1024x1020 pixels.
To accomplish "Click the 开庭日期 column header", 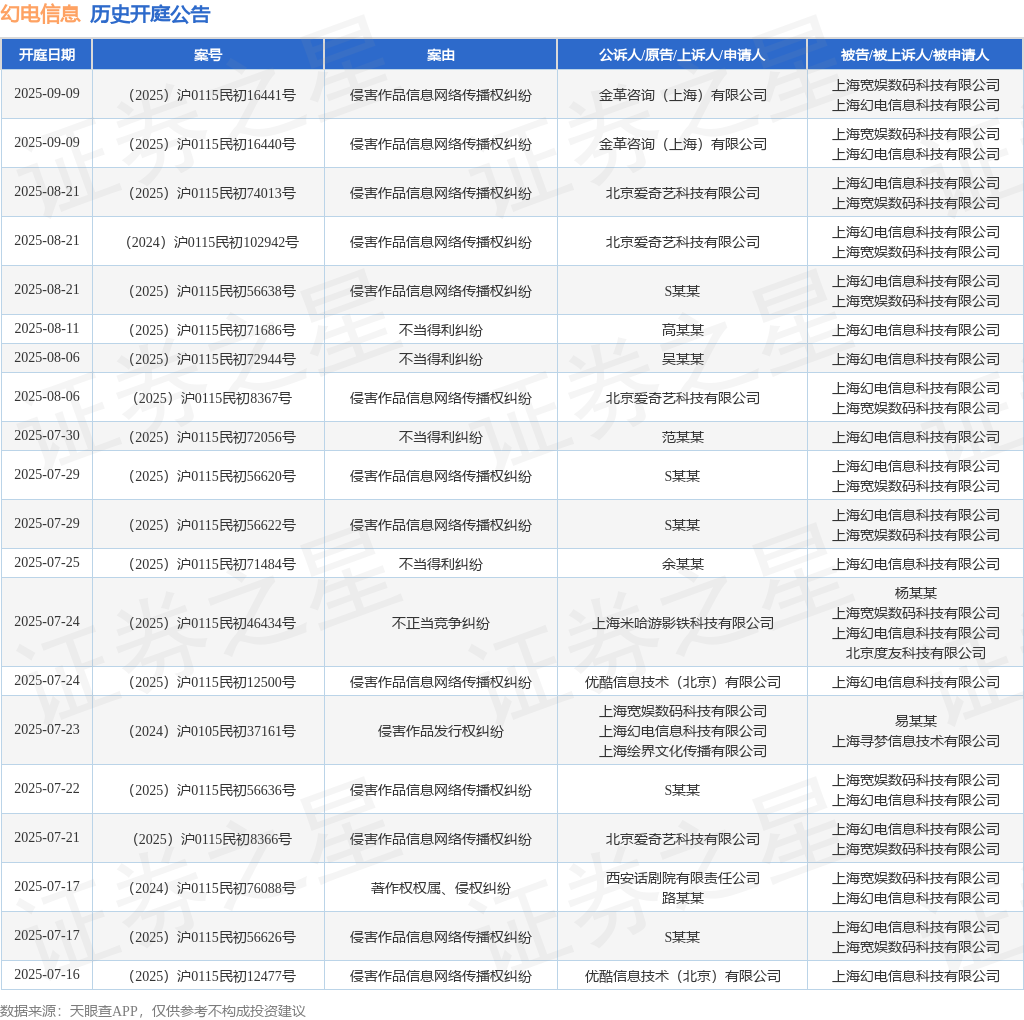I will click(46, 55).
